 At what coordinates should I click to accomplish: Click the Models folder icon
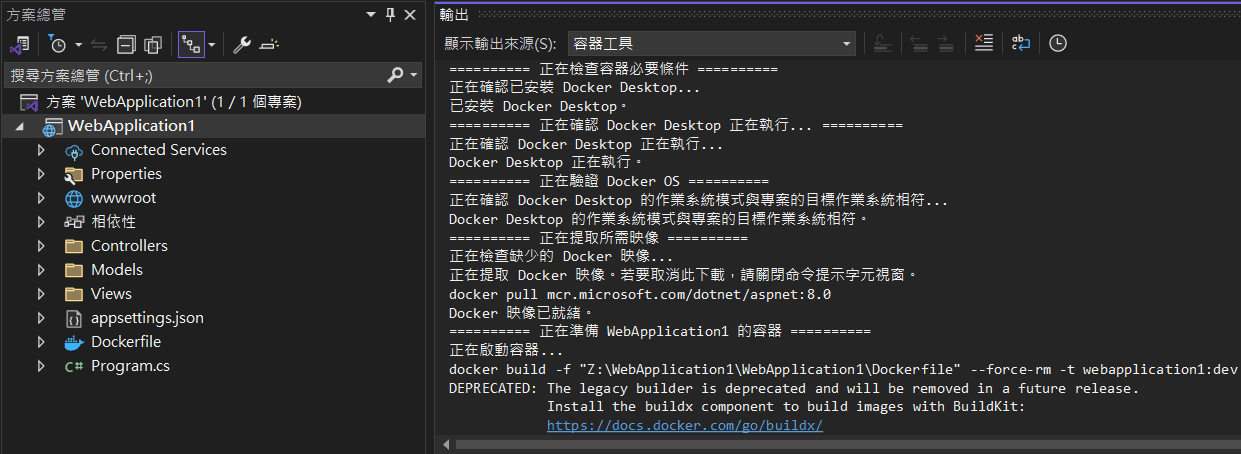[x=73, y=270]
